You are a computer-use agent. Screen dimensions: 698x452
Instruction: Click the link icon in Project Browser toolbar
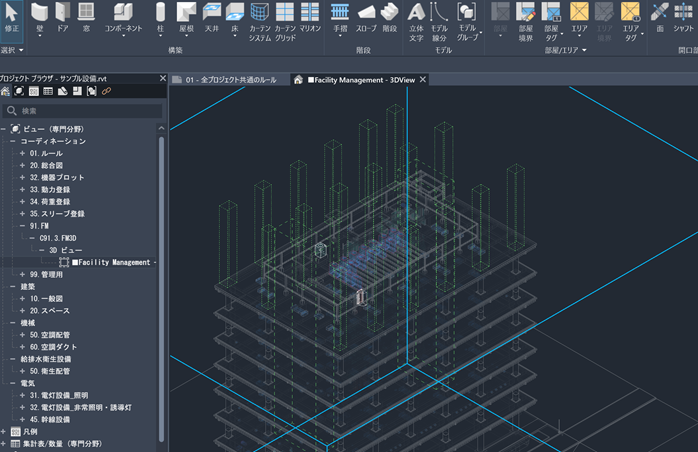(x=106, y=91)
